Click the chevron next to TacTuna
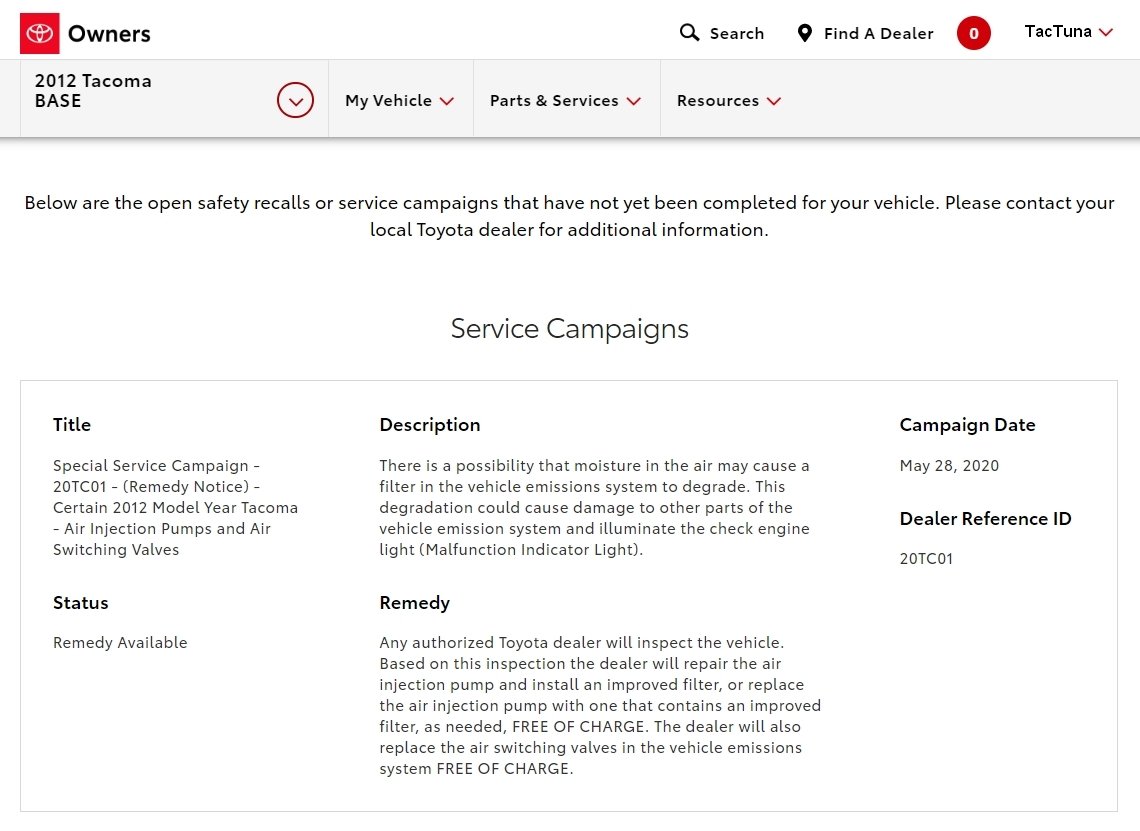This screenshot has height=831, width=1140. [x=1106, y=33]
